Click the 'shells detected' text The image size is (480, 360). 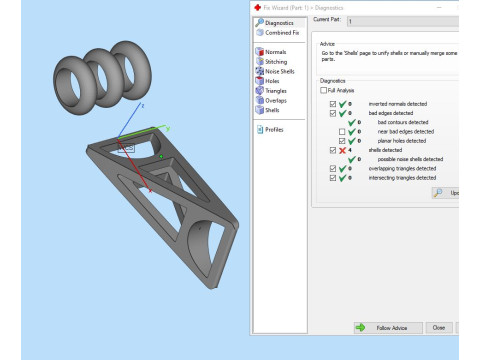click(x=385, y=150)
